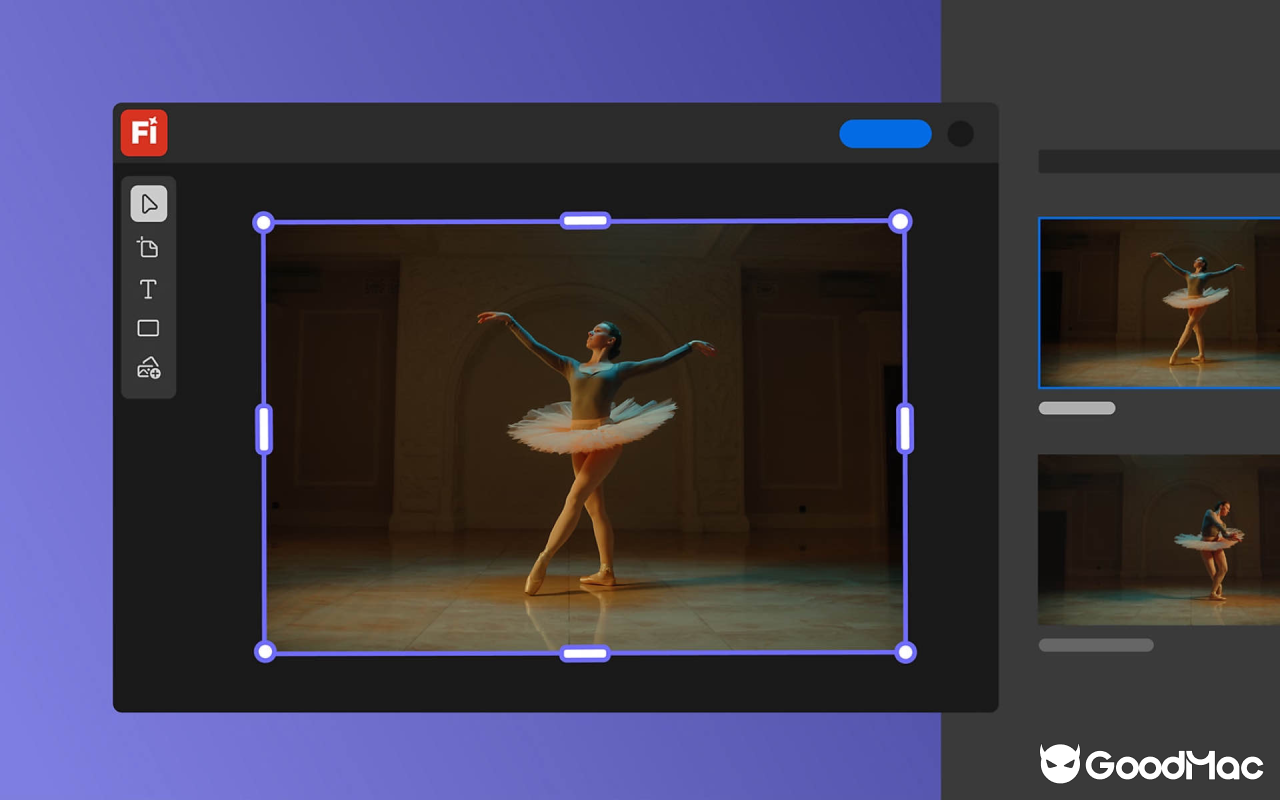Viewport: 1280px width, 800px height.
Task: Click the Fi app logo in the corner
Action: (x=143, y=133)
